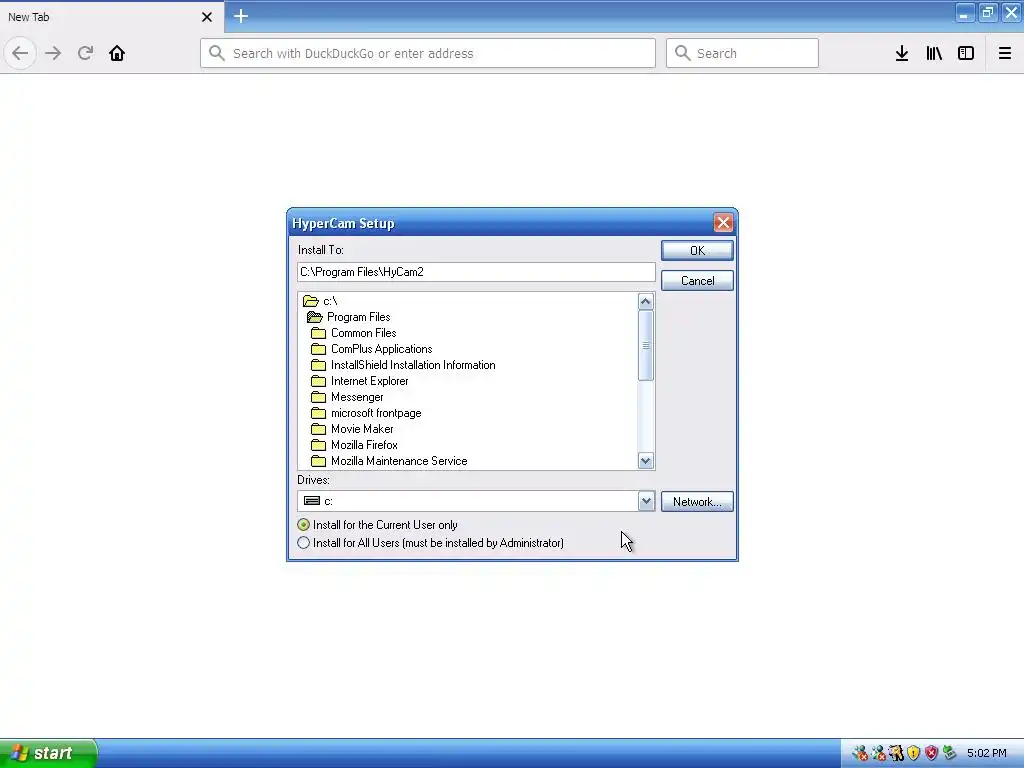Open the Firefox hamburger menu
Screen dimensions: 1024x768
tap(1004, 53)
